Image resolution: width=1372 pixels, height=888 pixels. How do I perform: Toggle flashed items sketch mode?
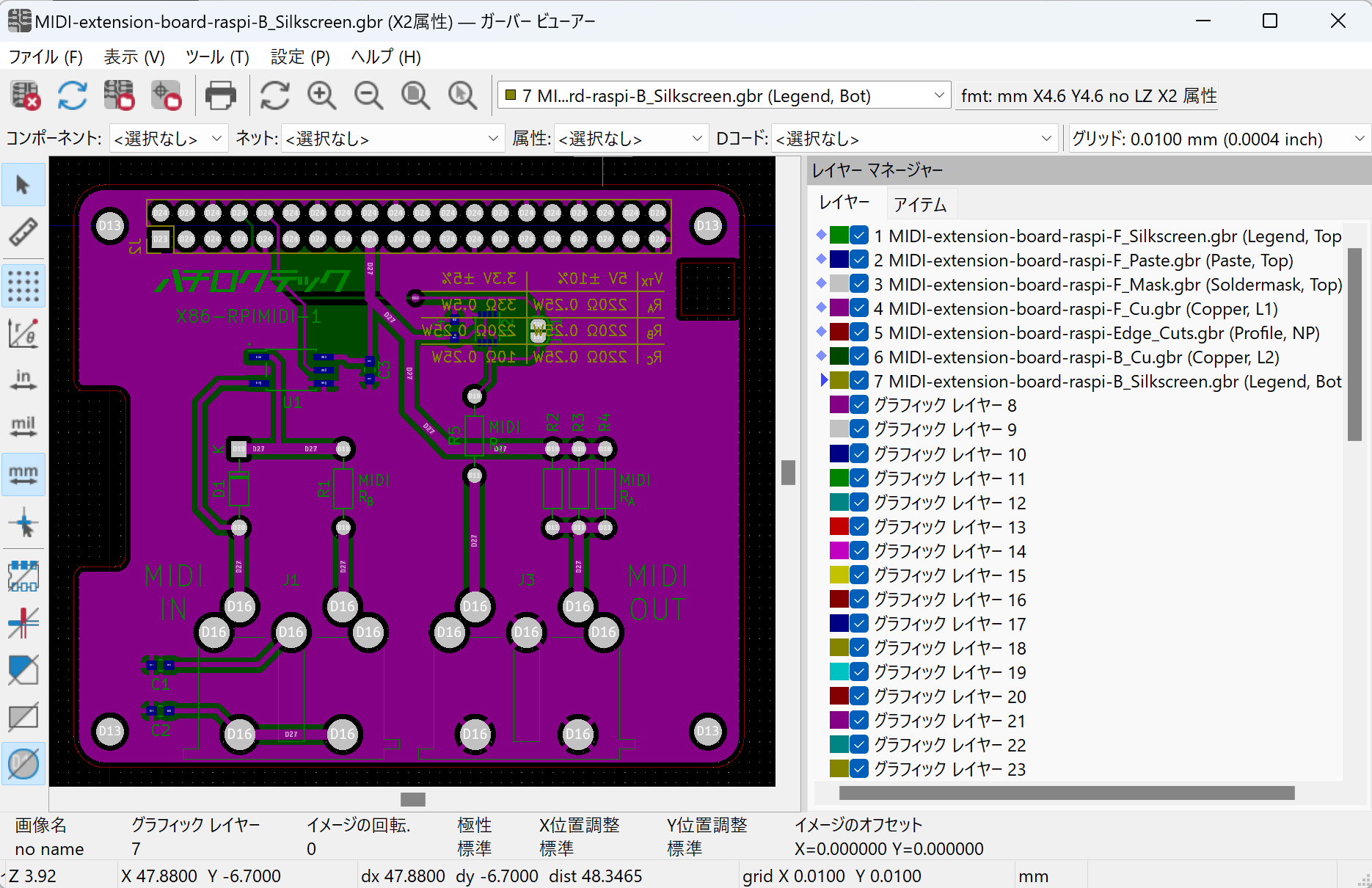coord(23,576)
